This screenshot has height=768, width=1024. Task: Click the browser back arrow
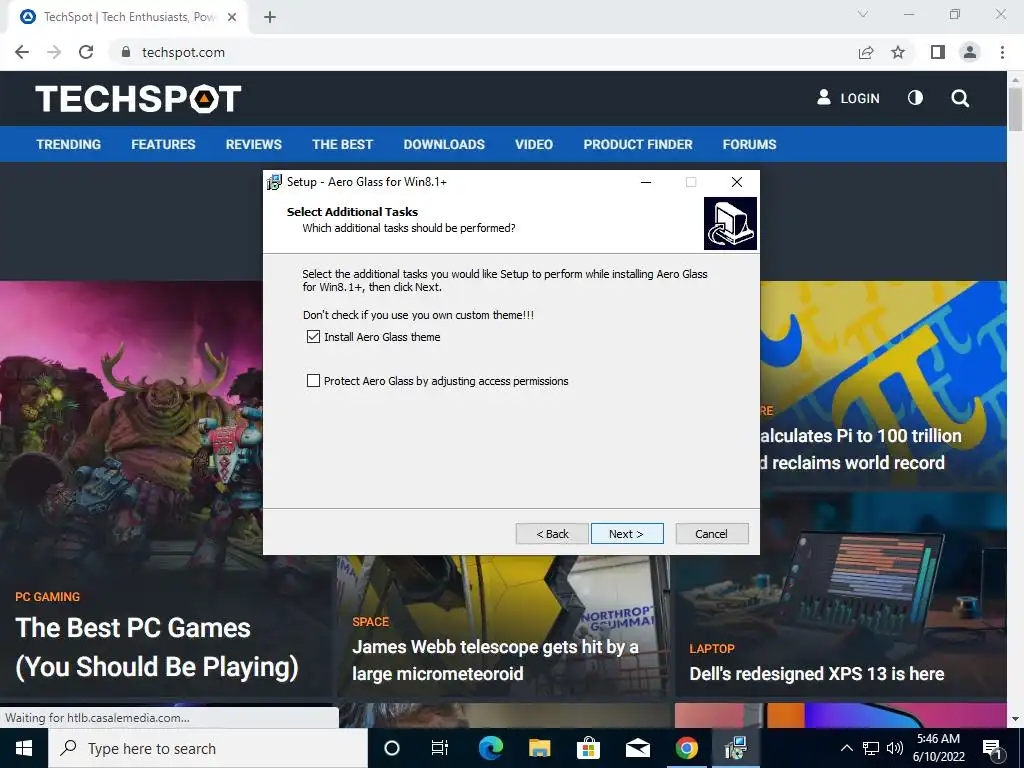coord(22,52)
